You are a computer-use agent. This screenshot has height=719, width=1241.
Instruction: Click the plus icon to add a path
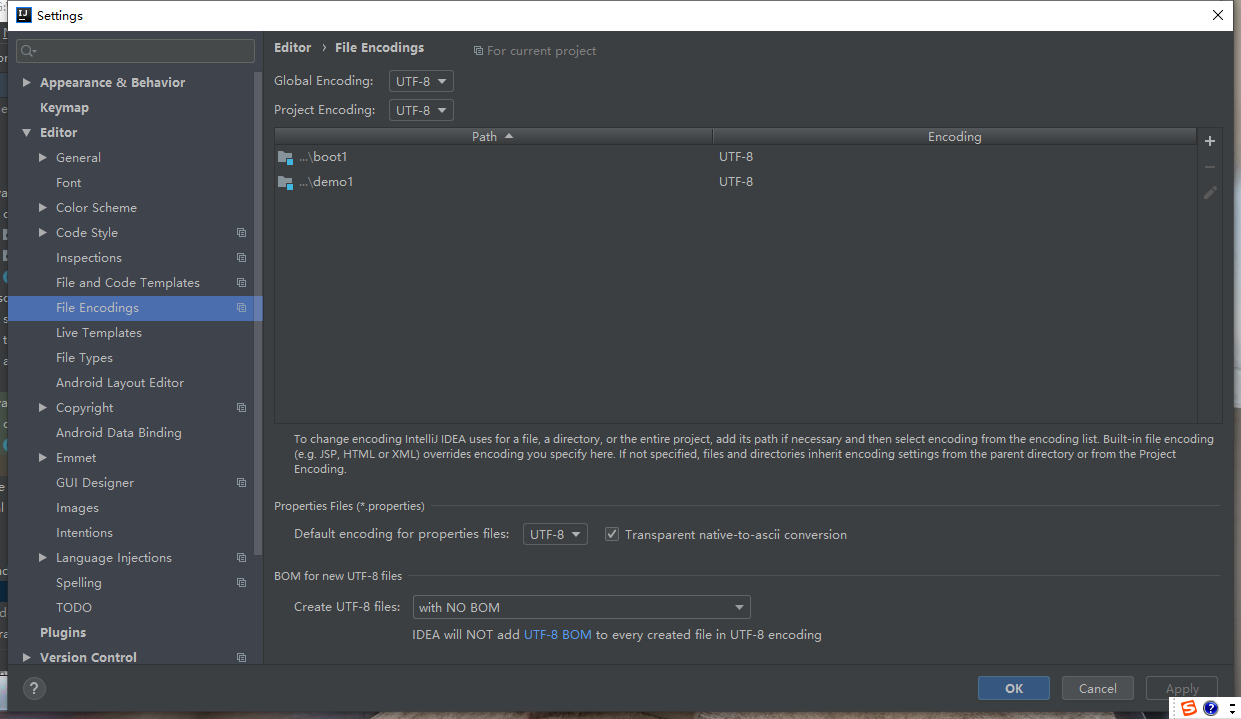pyautogui.click(x=1210, y=141)
